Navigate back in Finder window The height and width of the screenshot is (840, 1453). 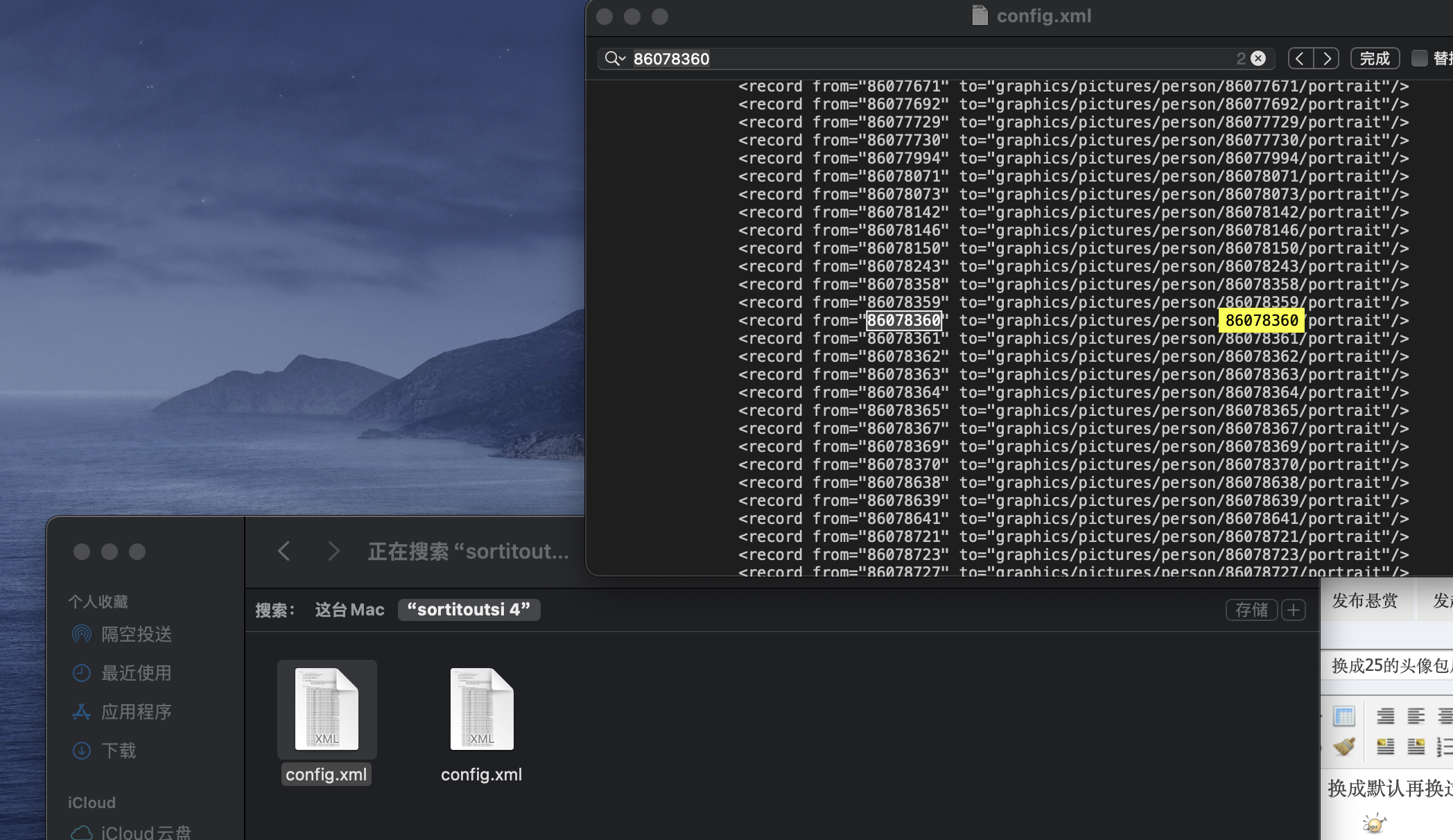(284, 552)
